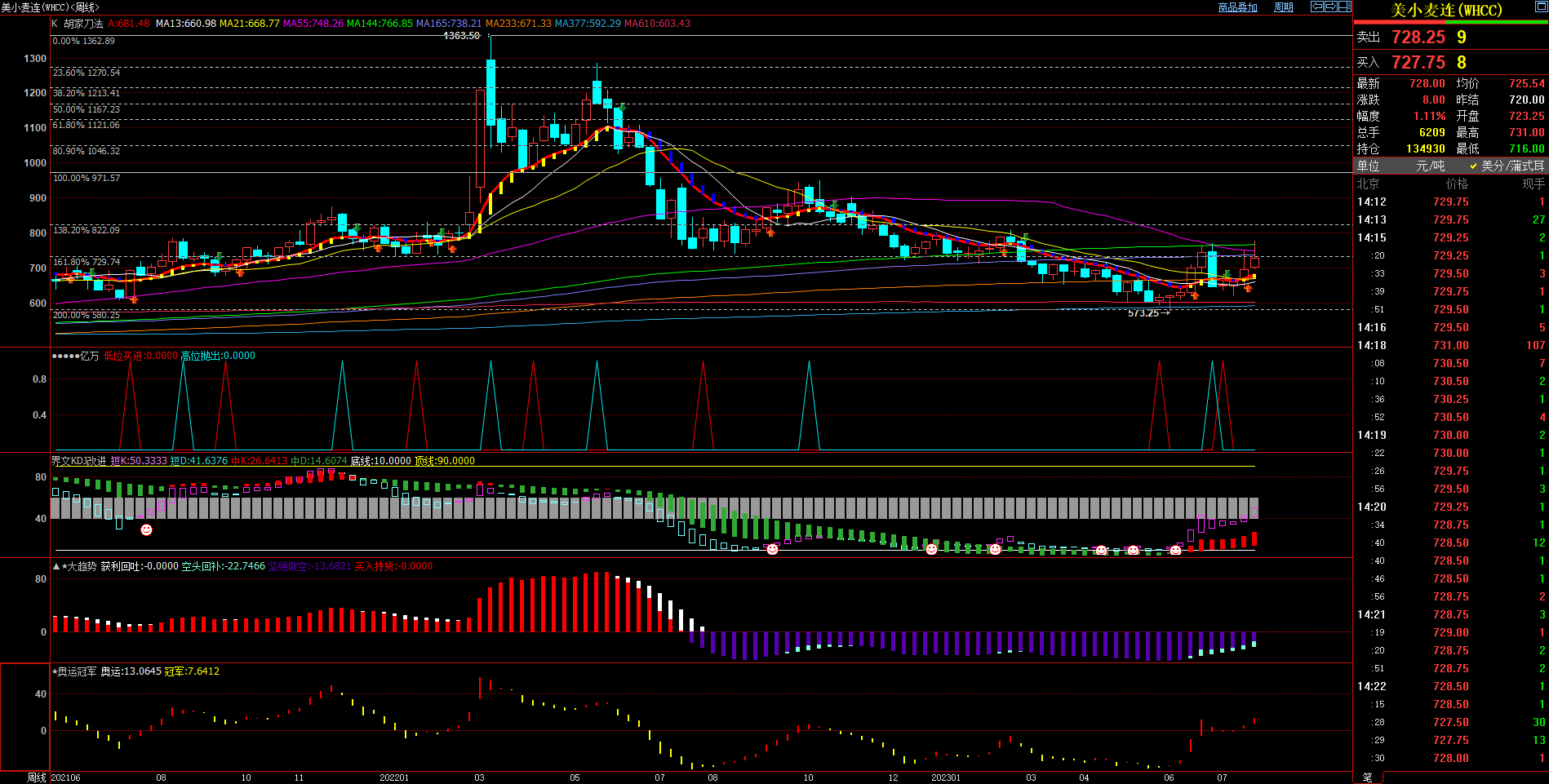Image resolution: width=1549 pixels, height=784 pixels.
Task: Click the left arrow navigation icon
Action: point(1317,7)
